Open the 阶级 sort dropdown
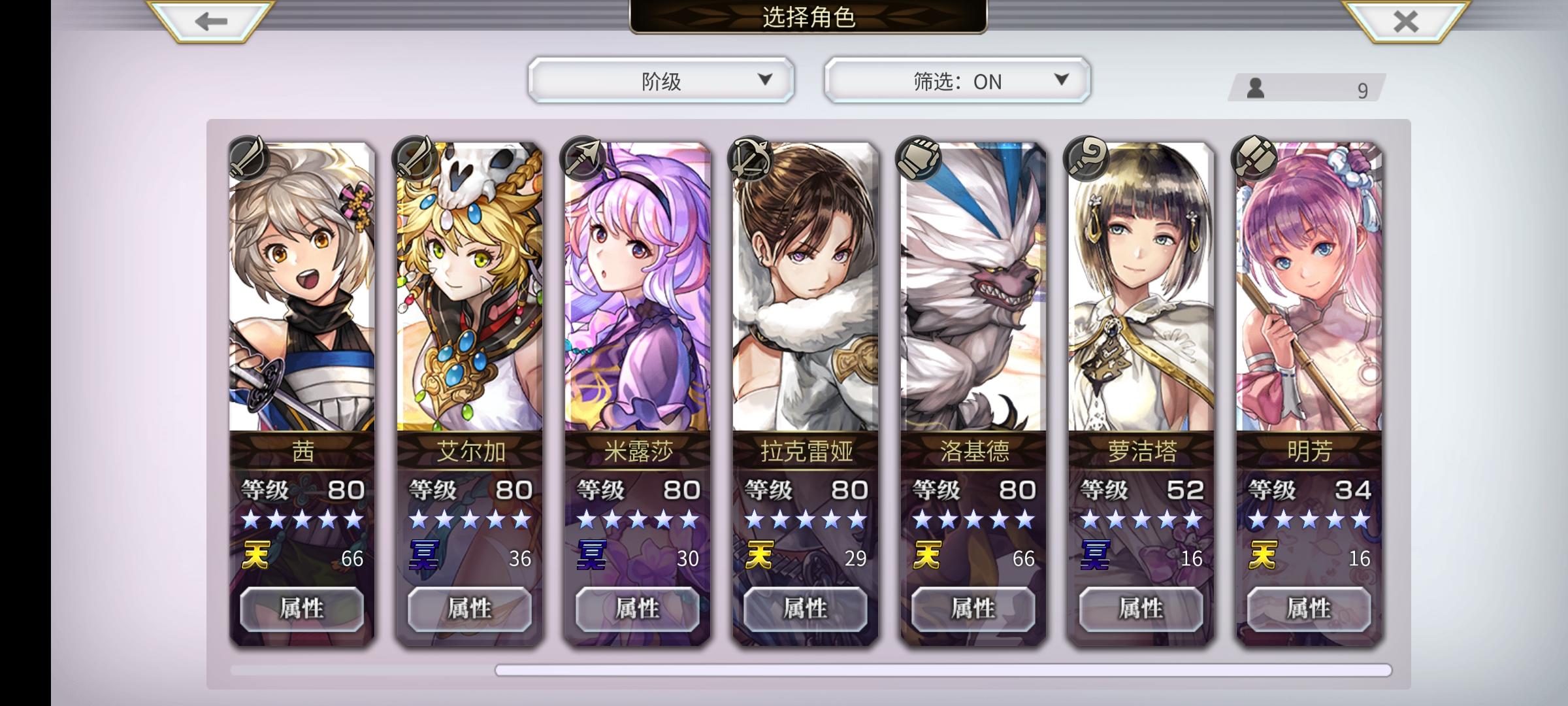The width and height of the screenshot is (1568, 706). (661, 80)
